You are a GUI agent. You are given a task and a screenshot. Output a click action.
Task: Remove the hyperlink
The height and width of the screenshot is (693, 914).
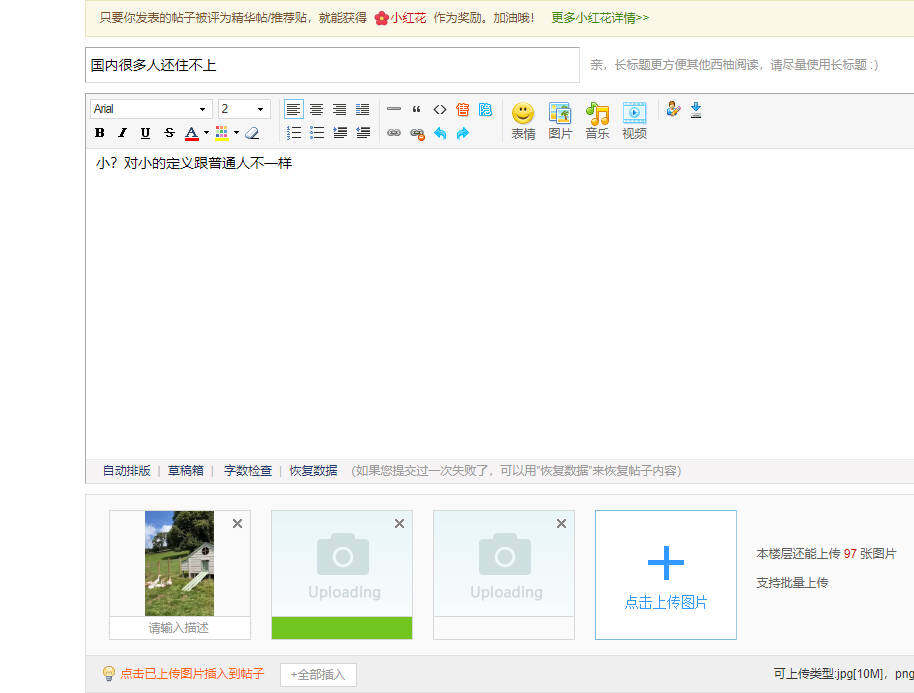417,133
